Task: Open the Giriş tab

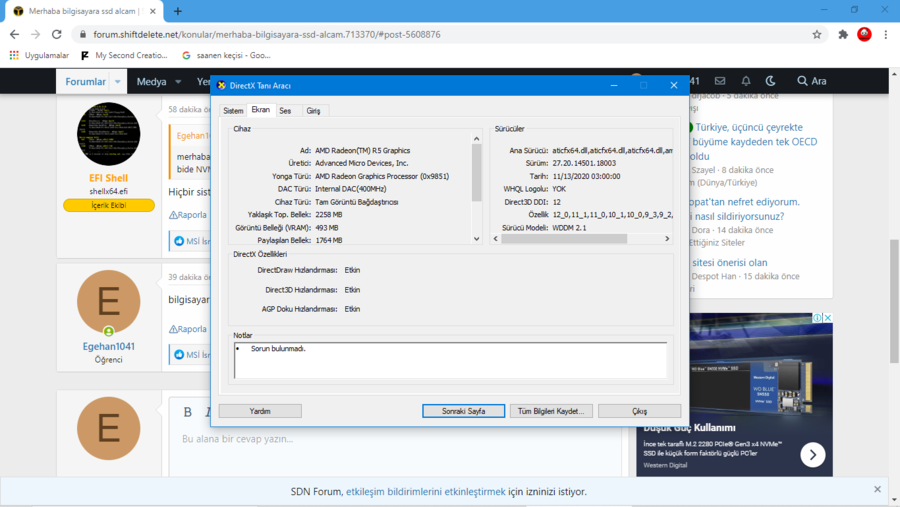Action: 313,111
